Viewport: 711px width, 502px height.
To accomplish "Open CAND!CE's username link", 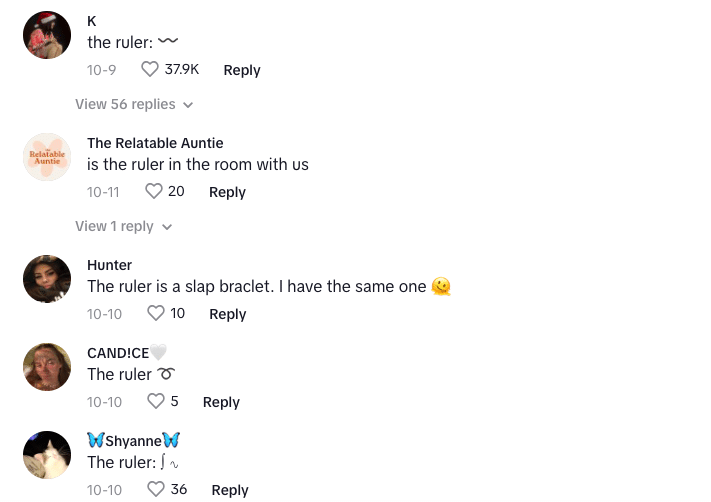I will click(117, 353).
